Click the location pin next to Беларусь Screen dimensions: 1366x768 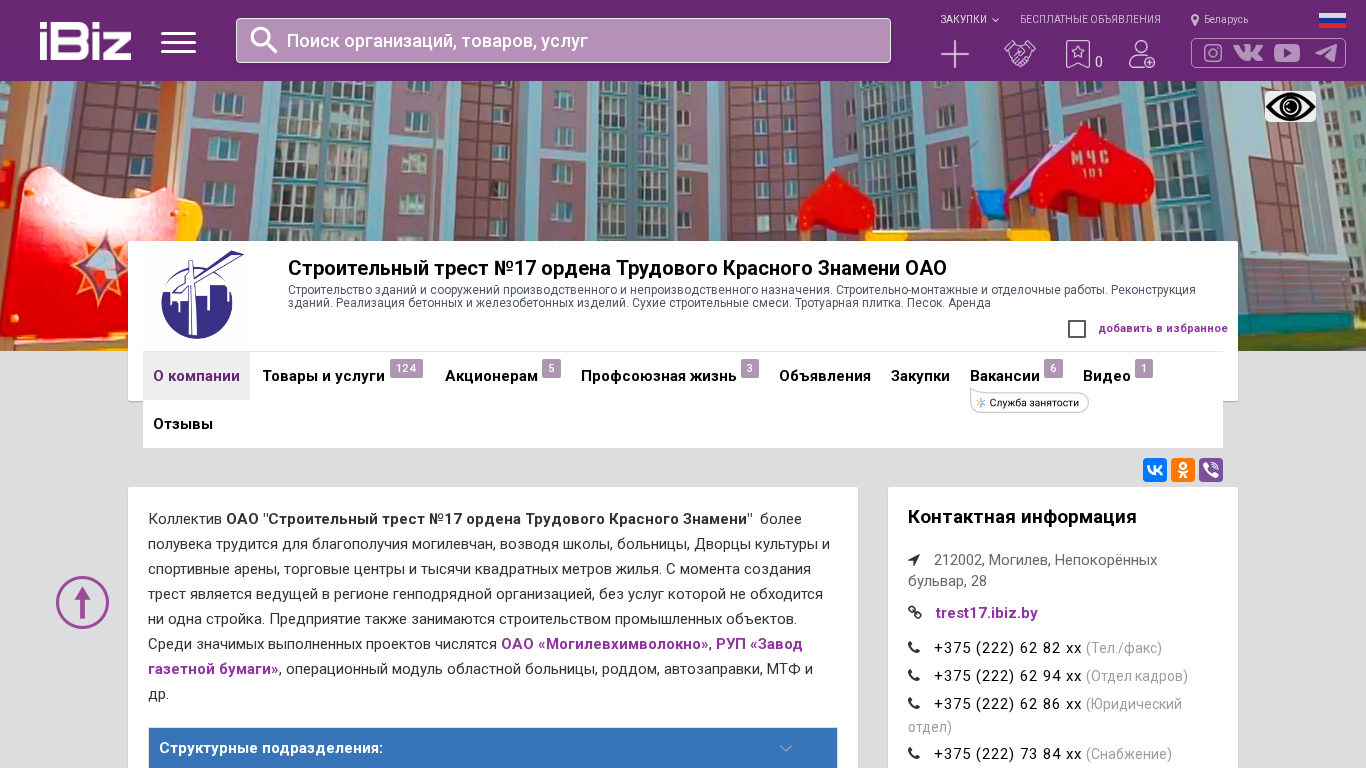point(1195,20)
